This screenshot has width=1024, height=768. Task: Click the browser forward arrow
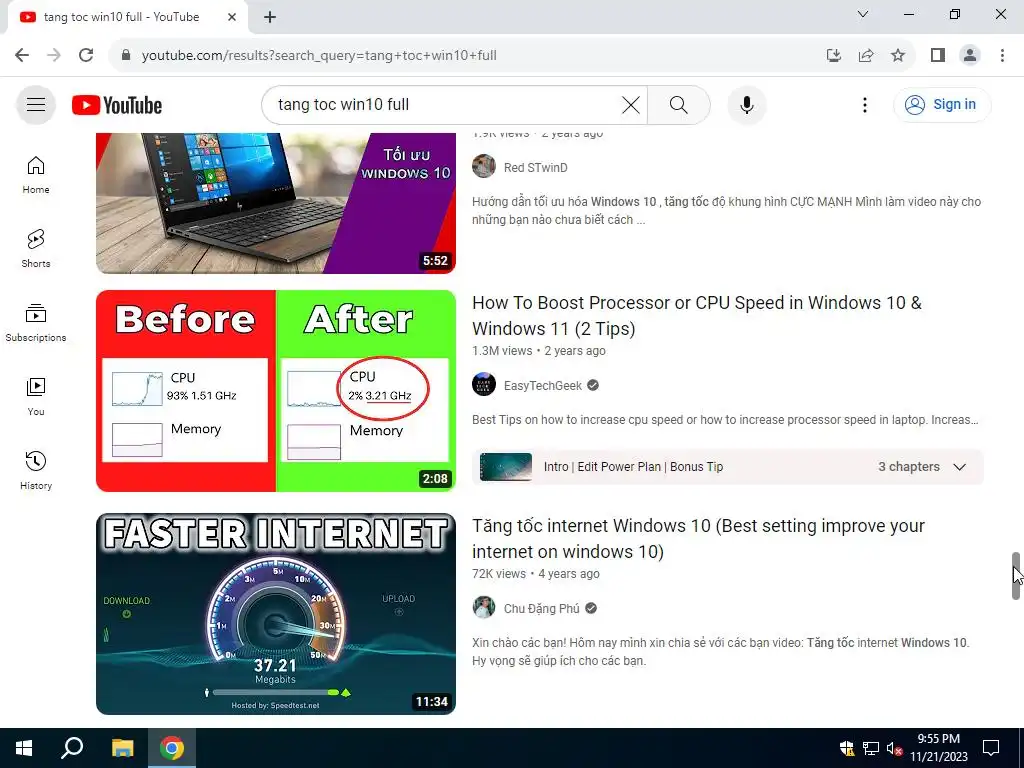tap(54, 56)
